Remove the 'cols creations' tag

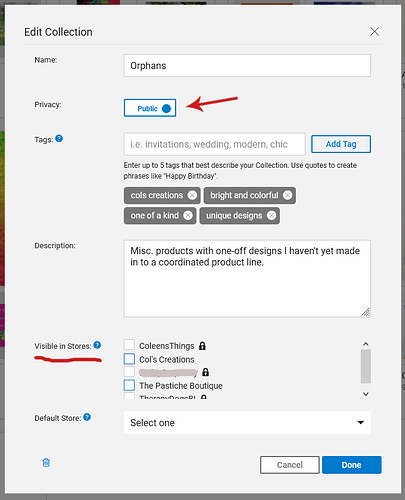tap(192, 195)
